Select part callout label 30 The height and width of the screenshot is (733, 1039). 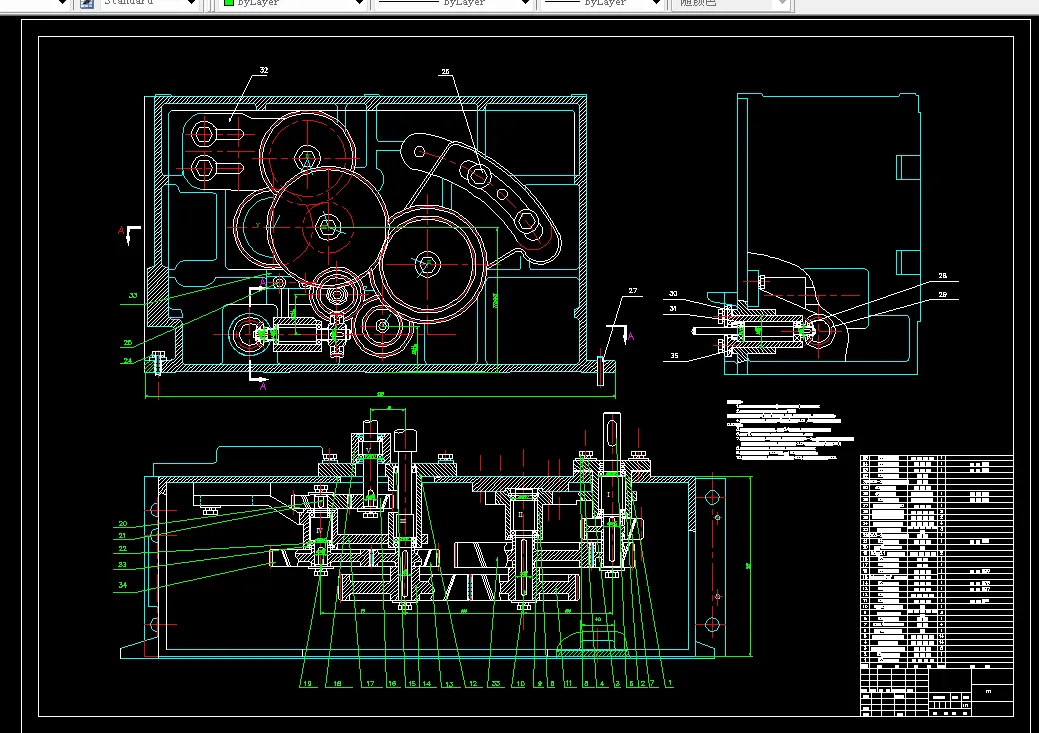[673, 294]
